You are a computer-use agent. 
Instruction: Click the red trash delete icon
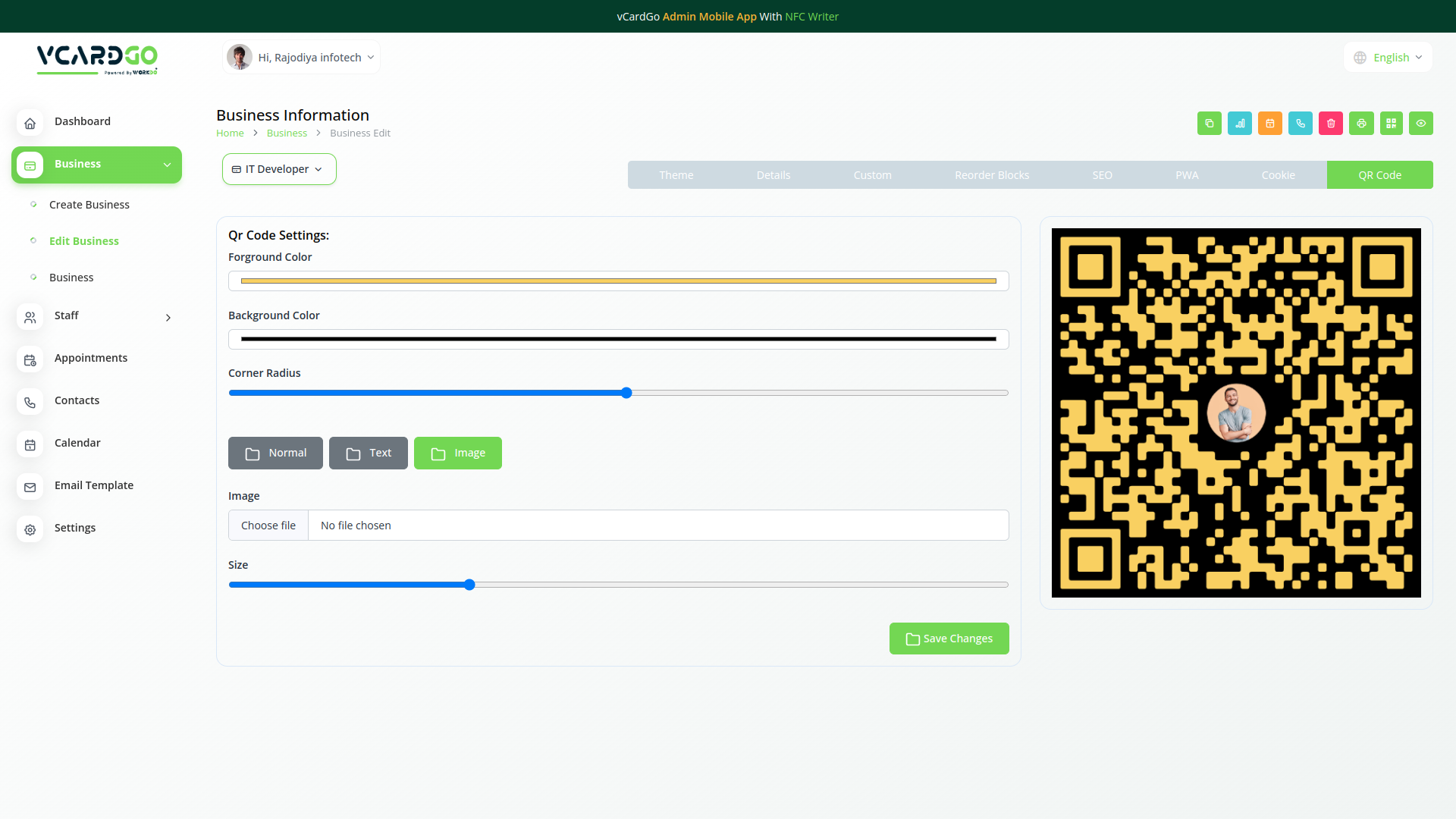point(1331,124)
